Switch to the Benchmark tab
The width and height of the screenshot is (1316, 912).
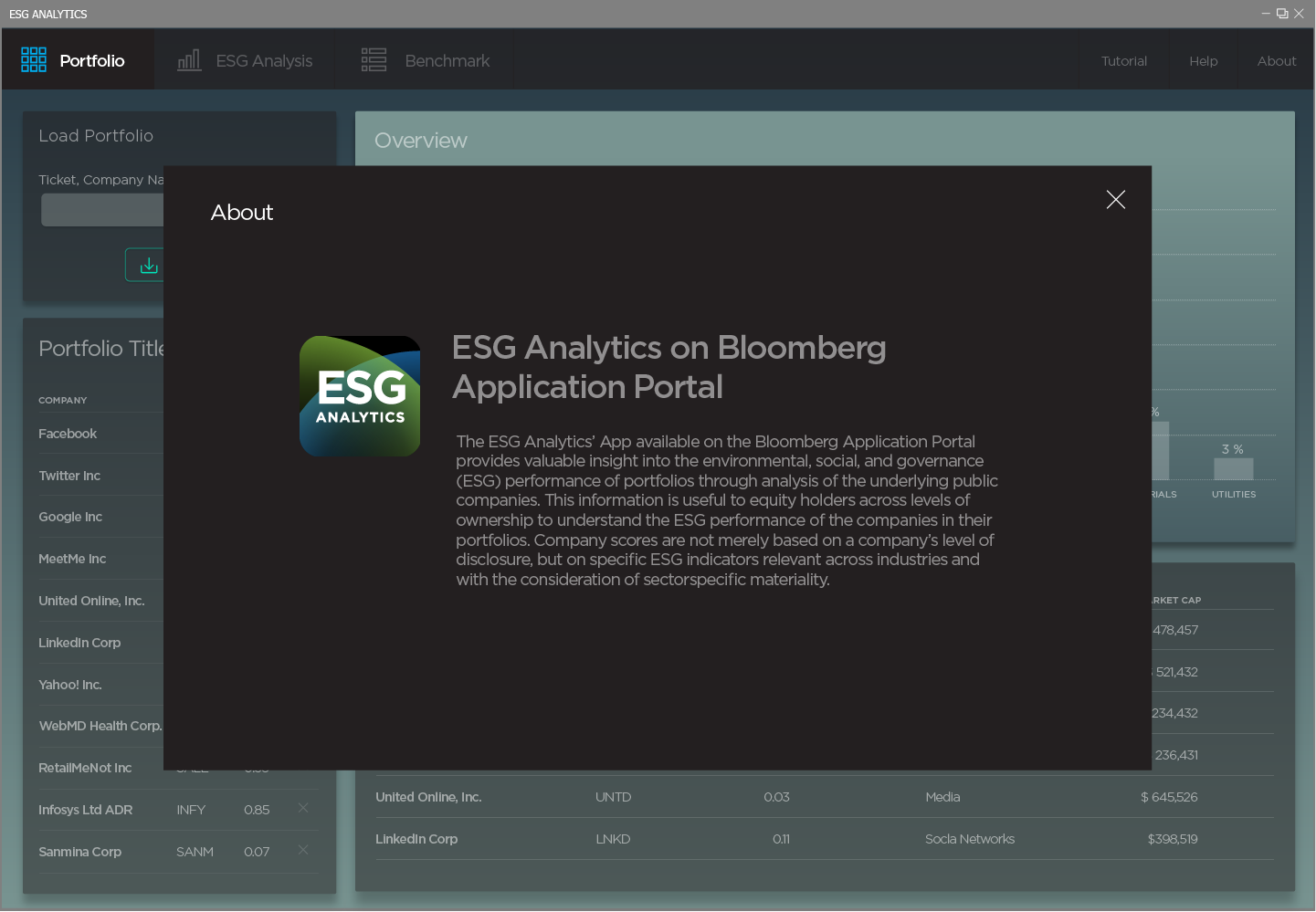426,60
